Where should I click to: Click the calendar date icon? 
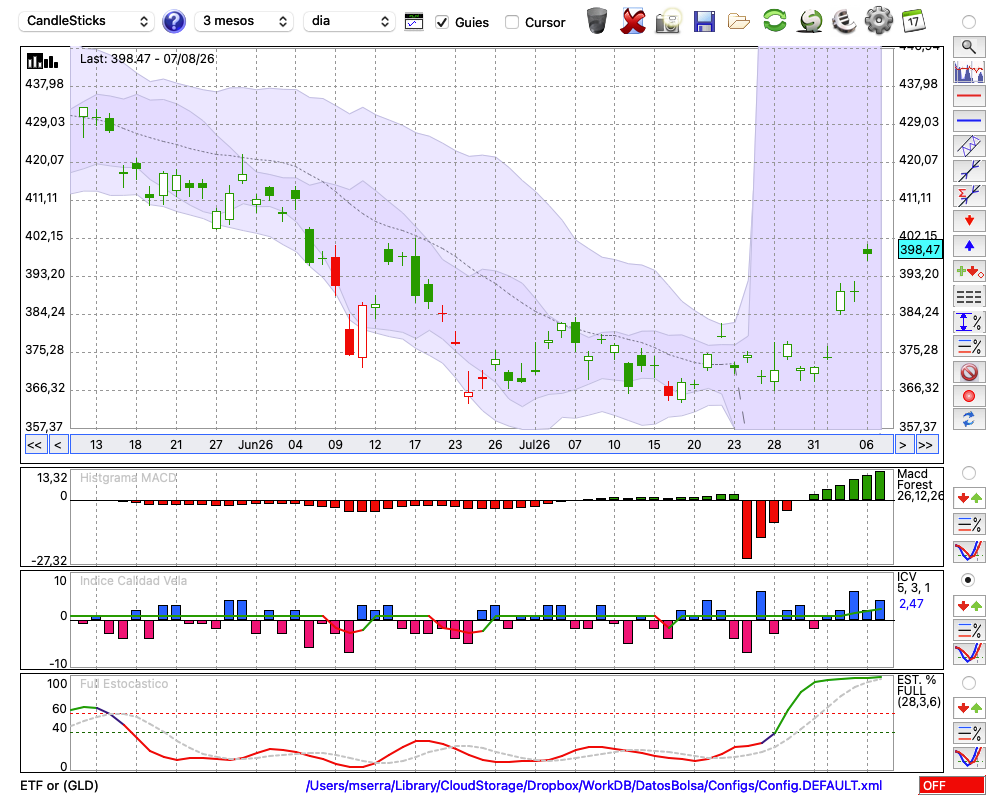pyautogui.click(x=913, y=21)
